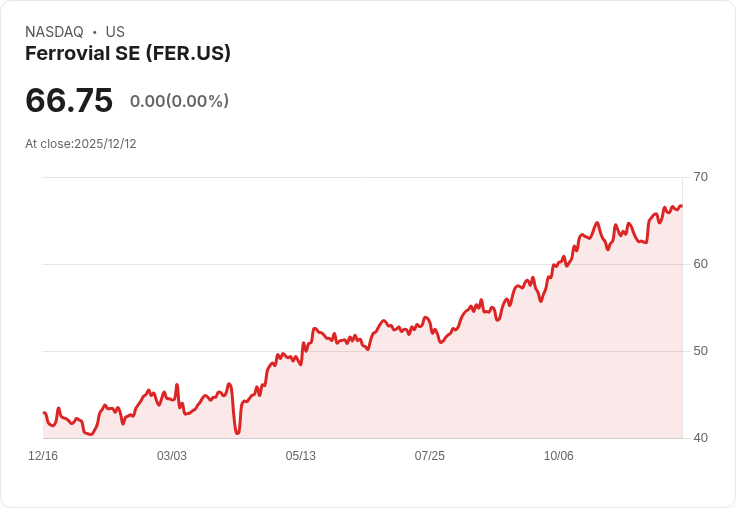Click the 66.75 current price
Image resolution: width=736 pixels, height=508 pixels.
pyautogui.click(x=69, y=100)
